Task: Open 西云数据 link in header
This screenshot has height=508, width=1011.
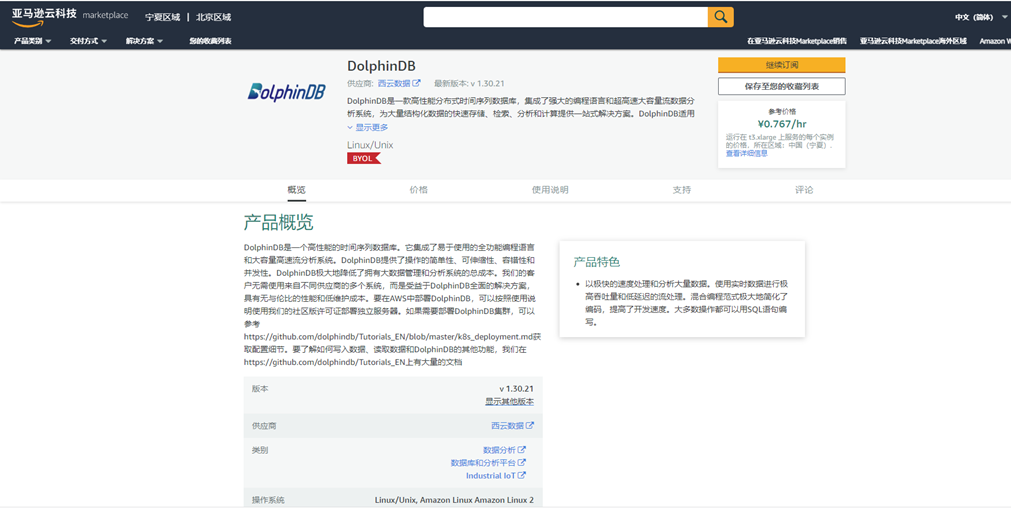Action: (394, 83)
